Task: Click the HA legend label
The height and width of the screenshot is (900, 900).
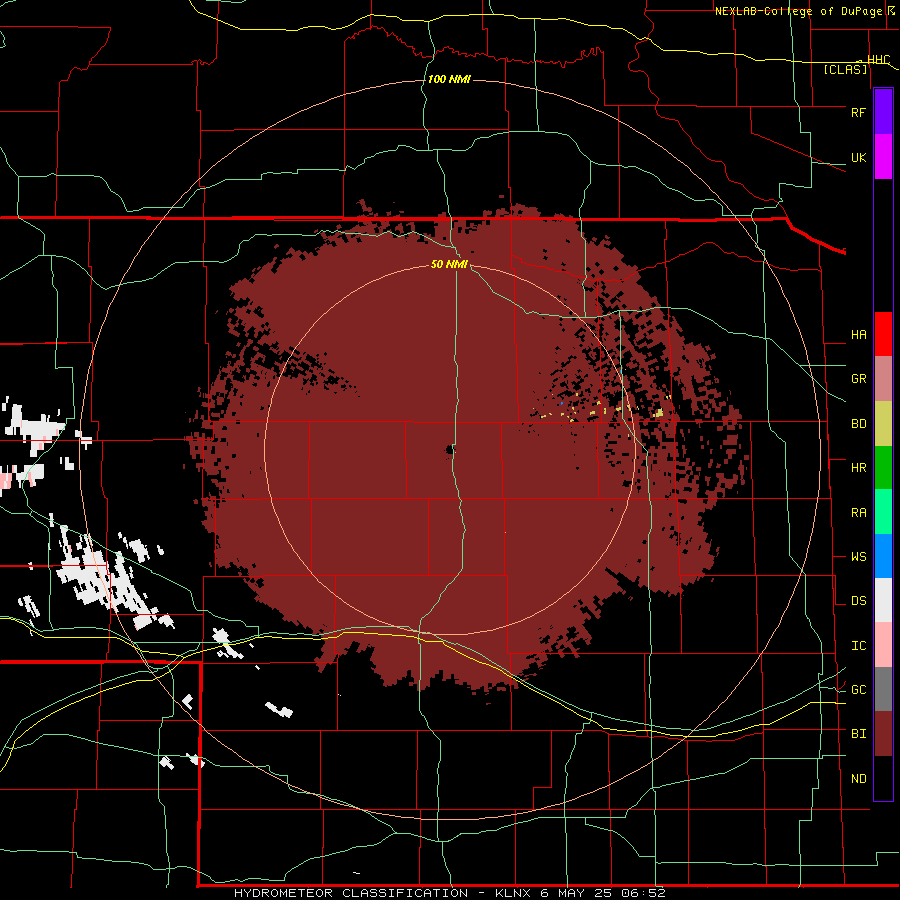Action: click(858, 334)
